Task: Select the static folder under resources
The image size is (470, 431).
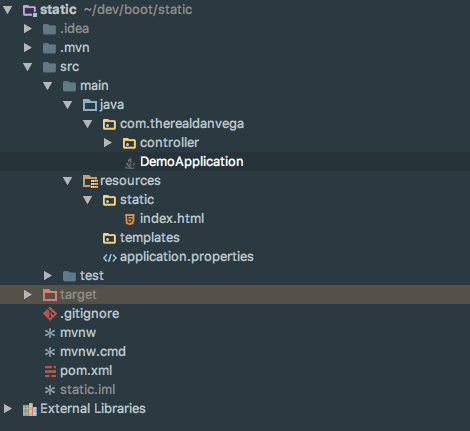Action: (137, 200)
